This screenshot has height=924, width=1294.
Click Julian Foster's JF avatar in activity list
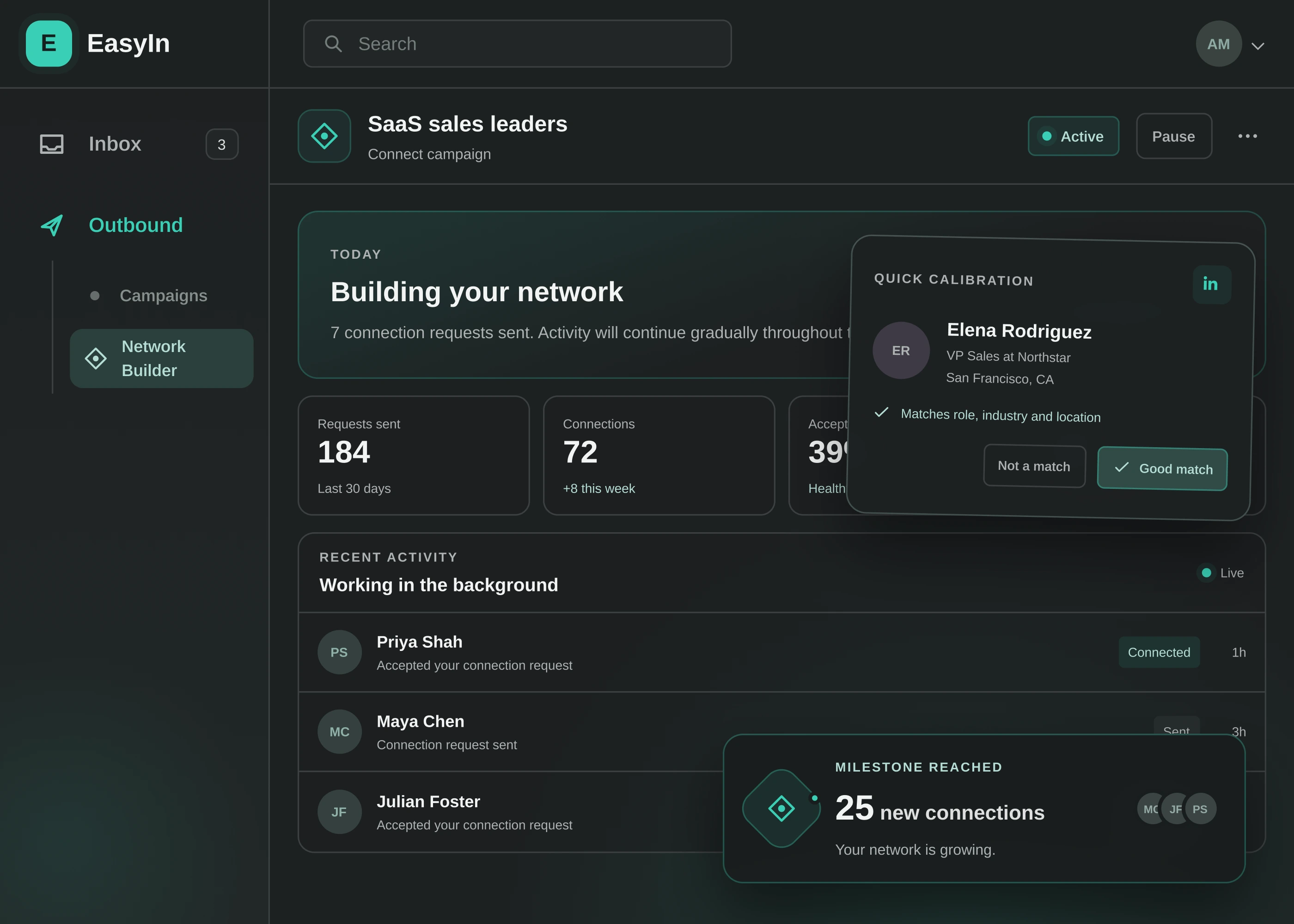pyautogui.click(x=340, y=812)
